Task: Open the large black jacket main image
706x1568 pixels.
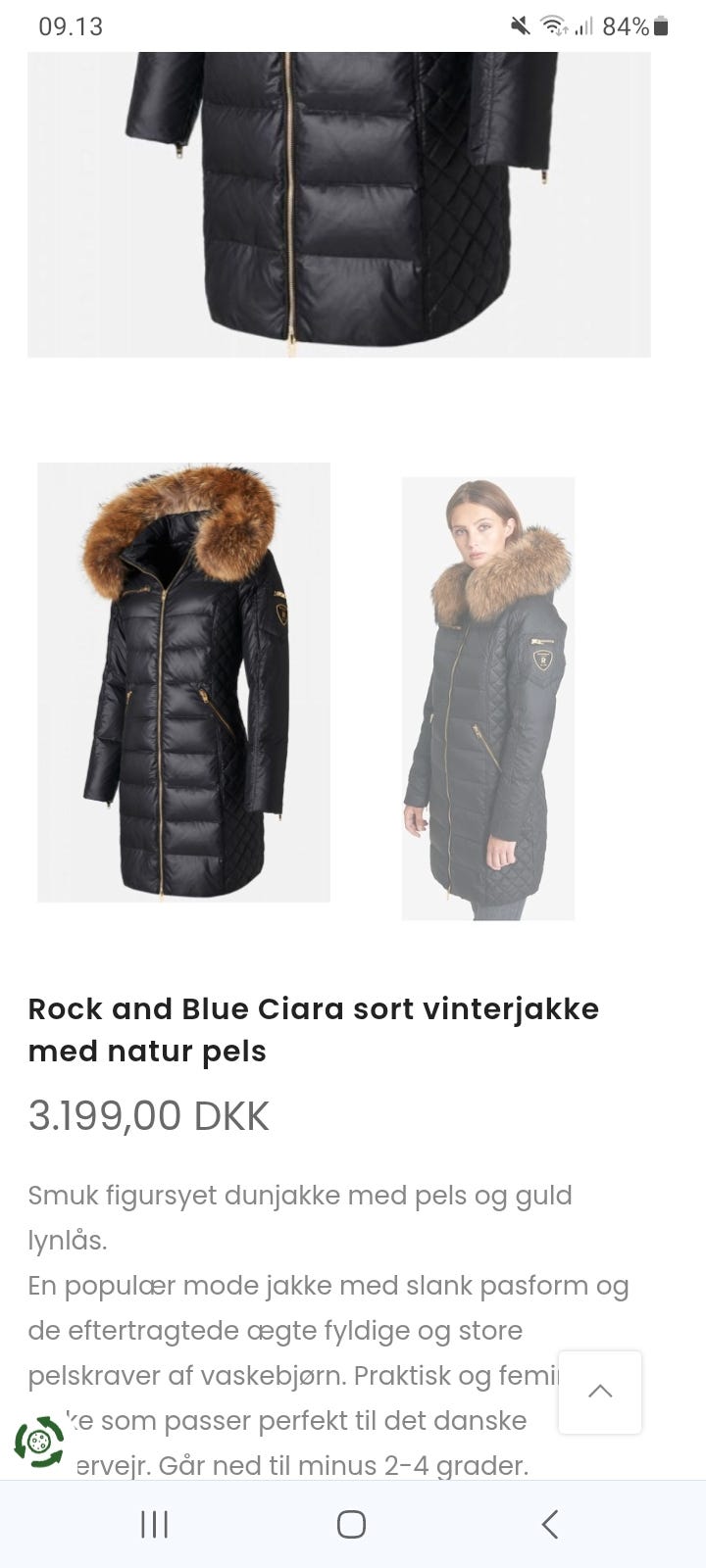Action: [339, 204]
